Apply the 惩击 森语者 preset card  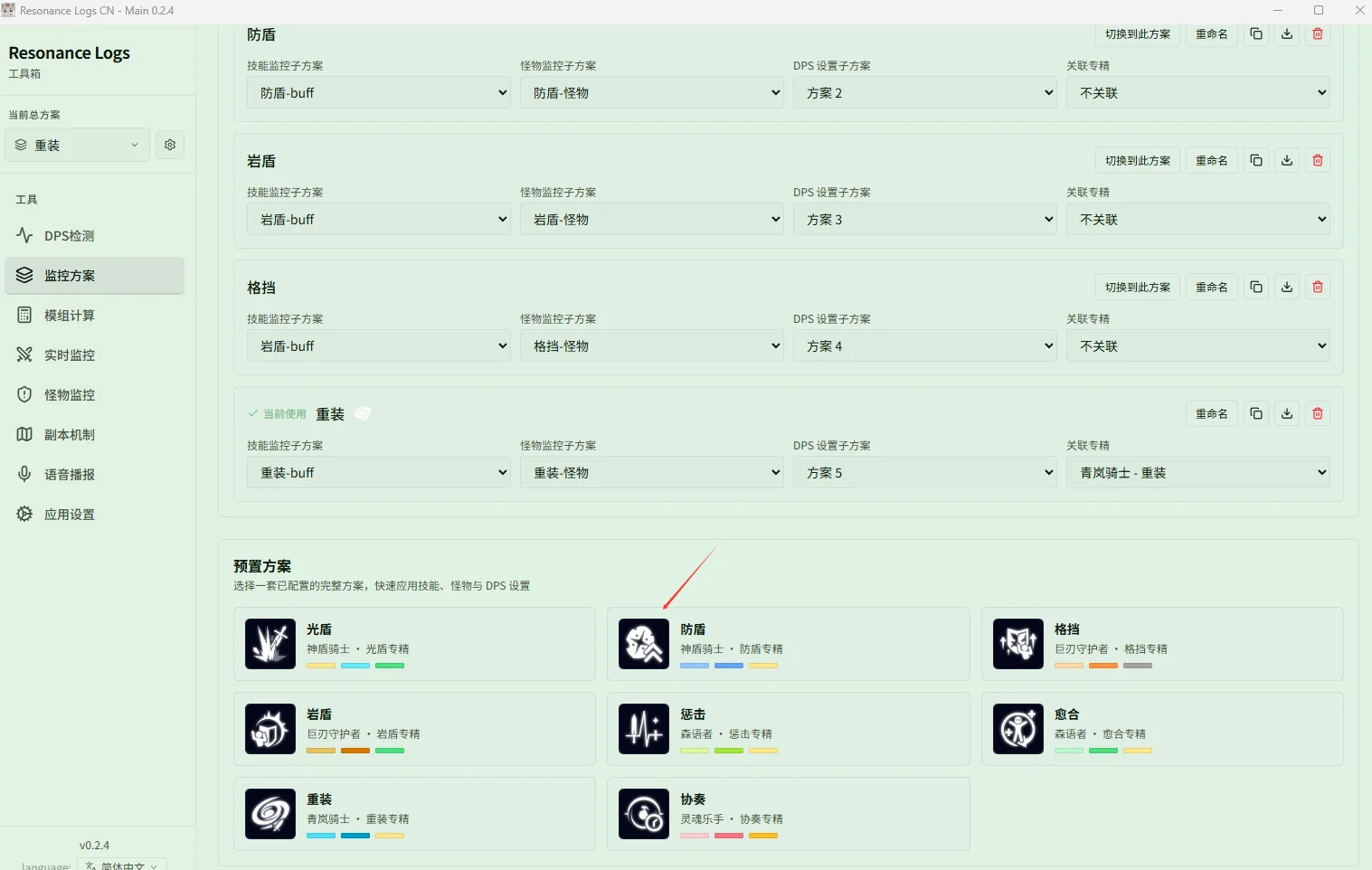pos(789,729)
